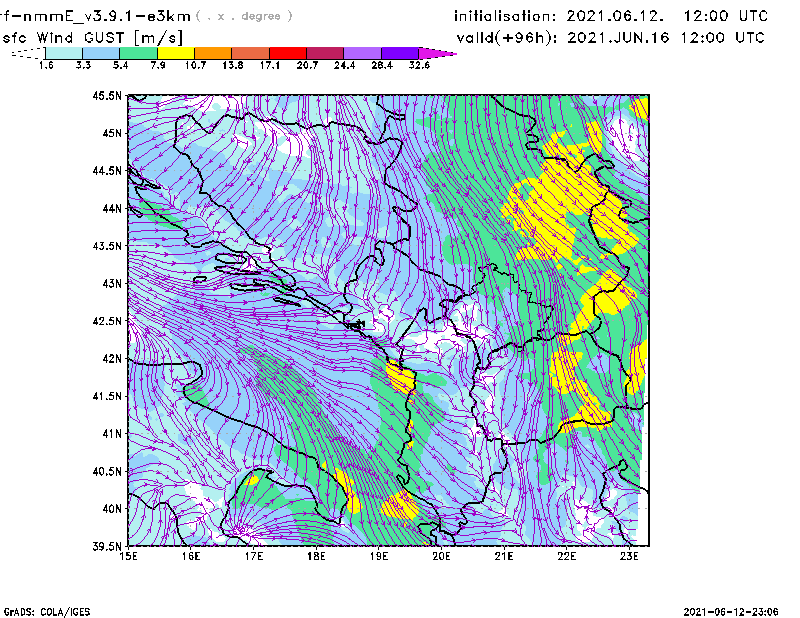The width and height of the screenshot is (800, 618).
Task: Click the 40N latitude label
Action: (x=112, y=508)
